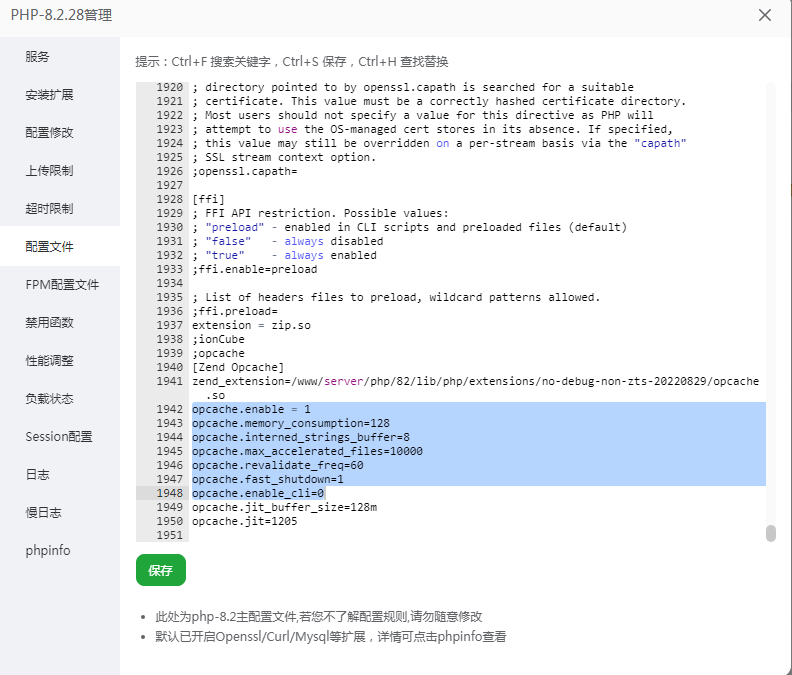Viewport: 792px width, 675px height.
Task: Select the 配置修改 sidebar item
Action: pyautogui.click(x=49, y=133)
